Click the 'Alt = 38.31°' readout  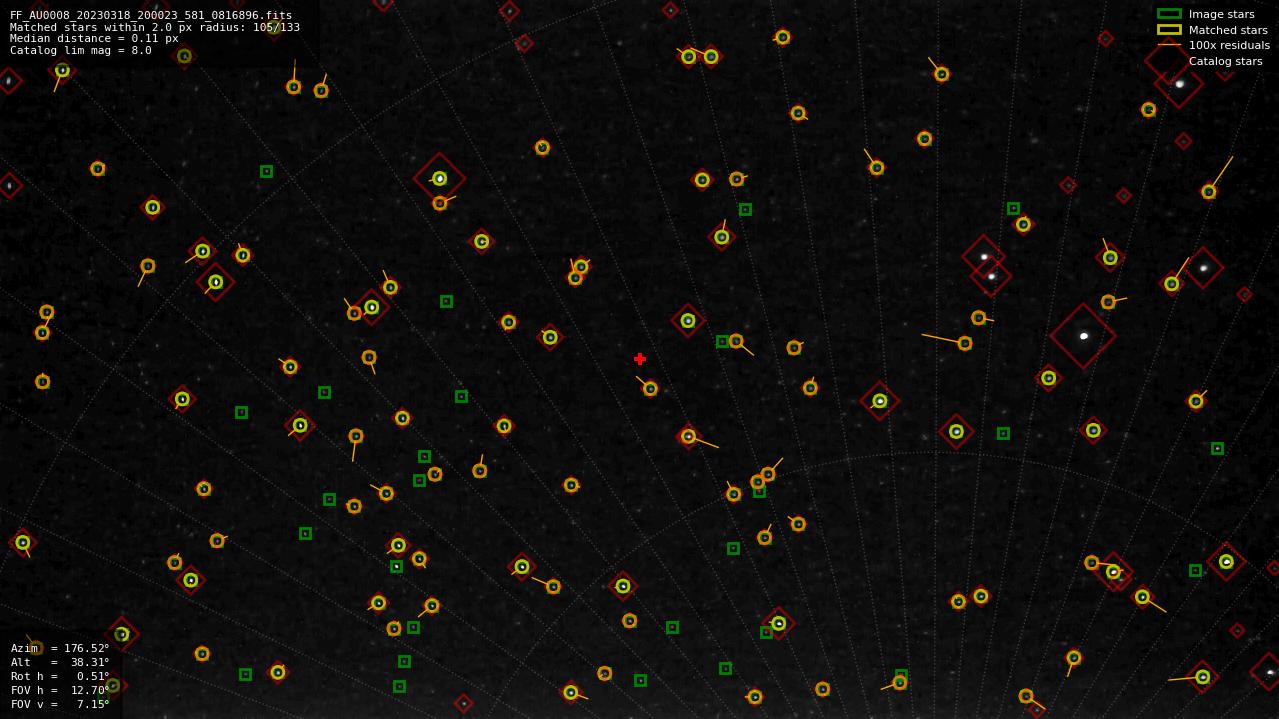[x=60, y=662]
